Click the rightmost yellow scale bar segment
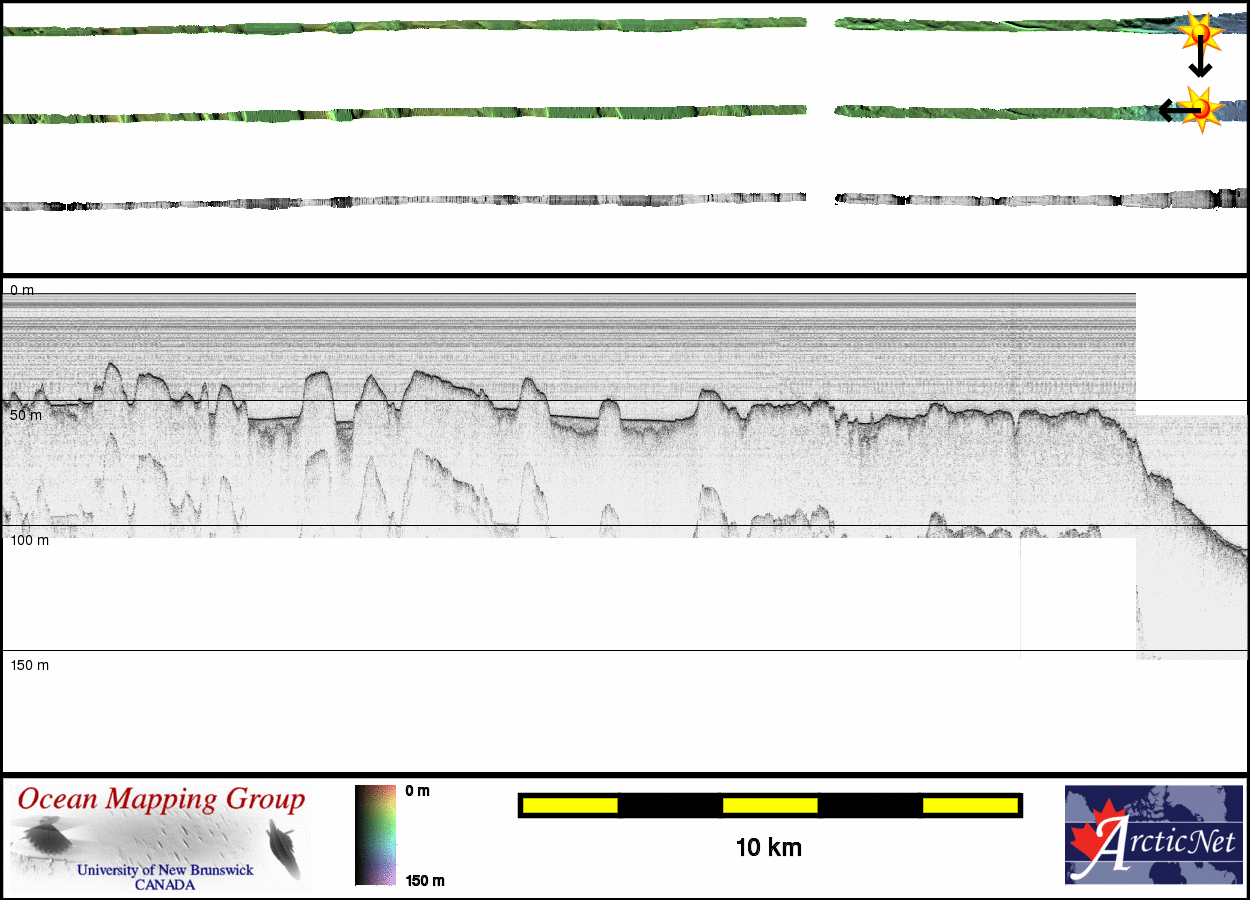The image size is (1250, 900). pyautogui.click(x=969, y=805)
